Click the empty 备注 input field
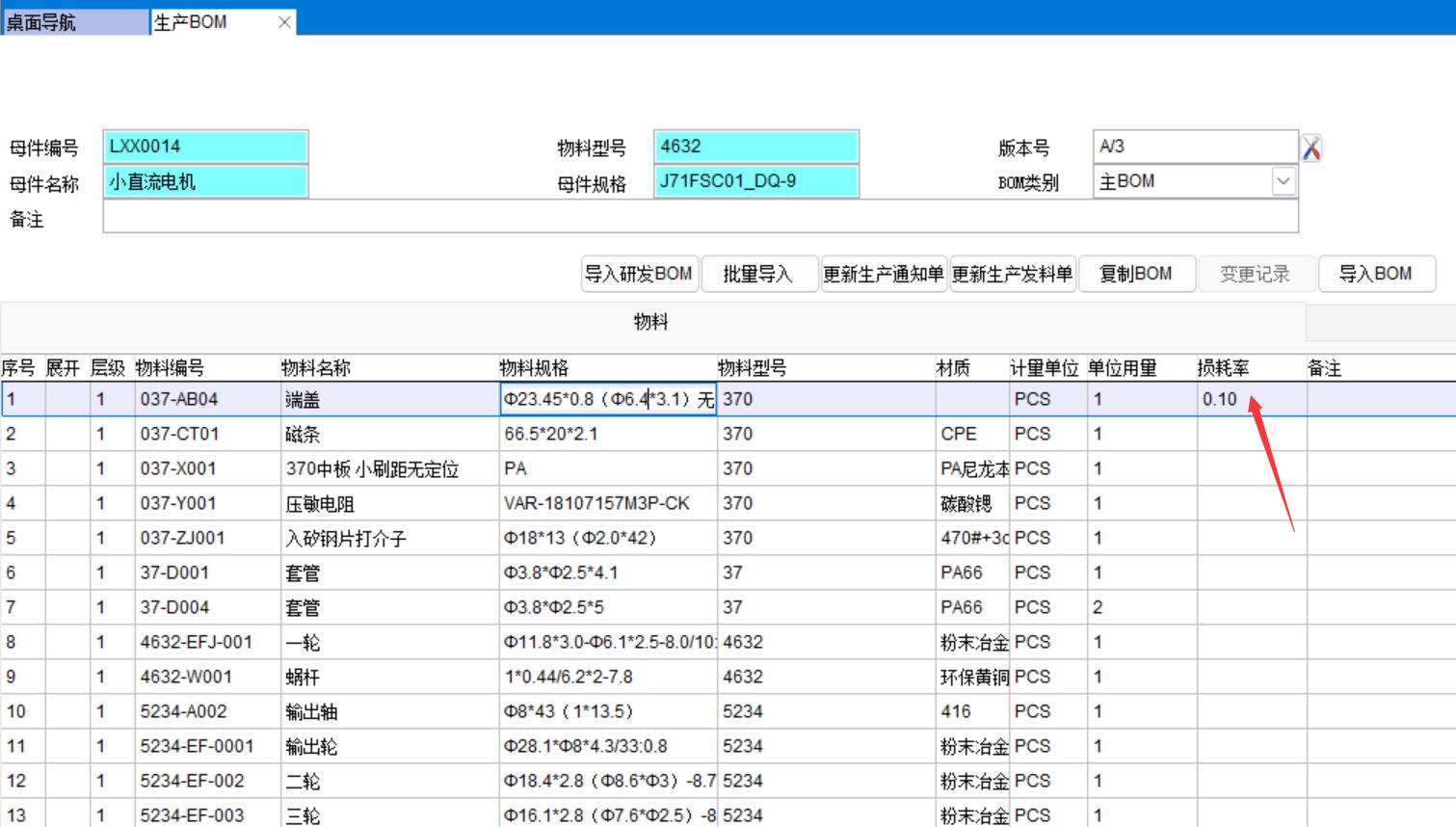This screenshot has width=1456, height=827. pos(700,218)
